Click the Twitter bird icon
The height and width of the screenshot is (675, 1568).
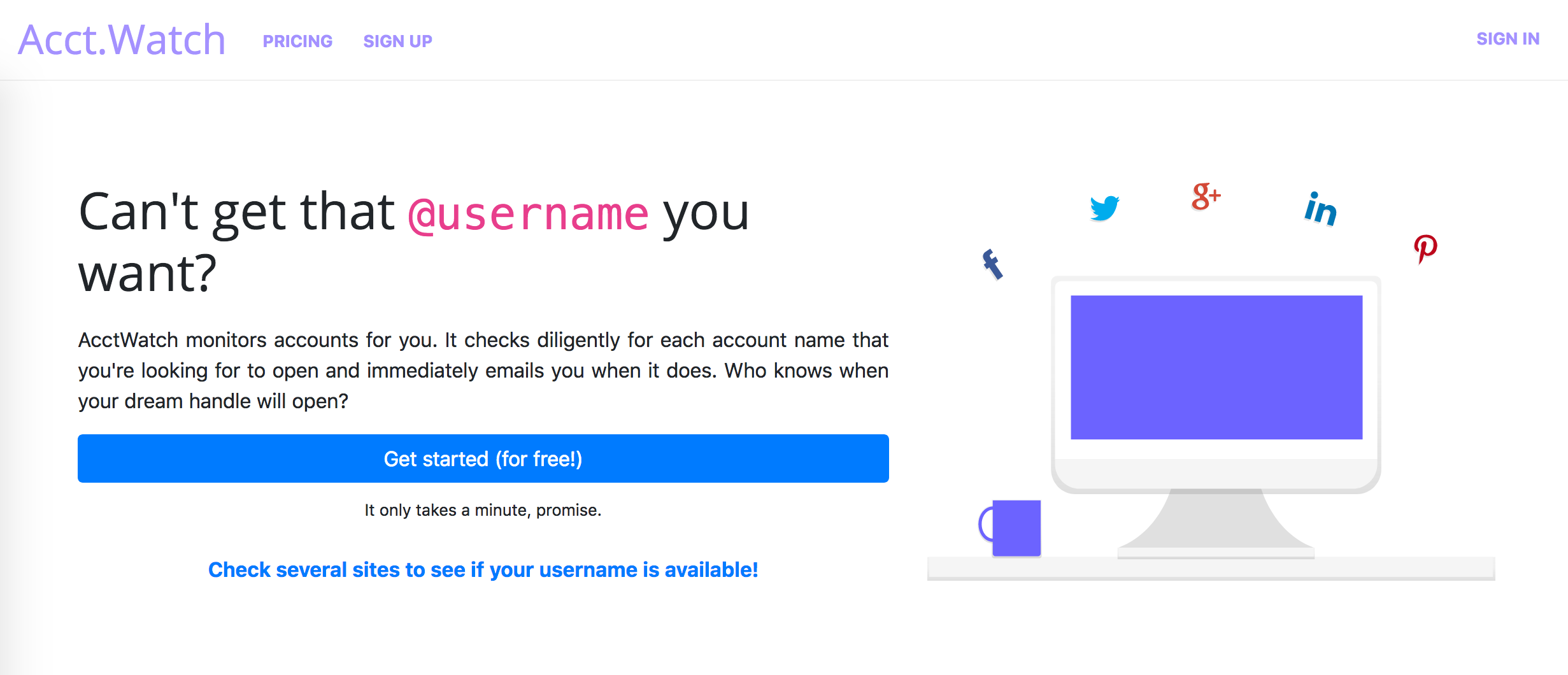(1104, 208)
